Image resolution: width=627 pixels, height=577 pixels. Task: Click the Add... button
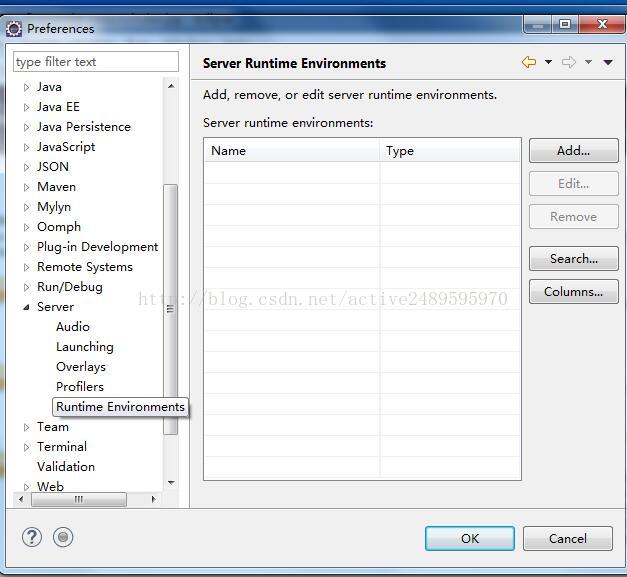573,150
